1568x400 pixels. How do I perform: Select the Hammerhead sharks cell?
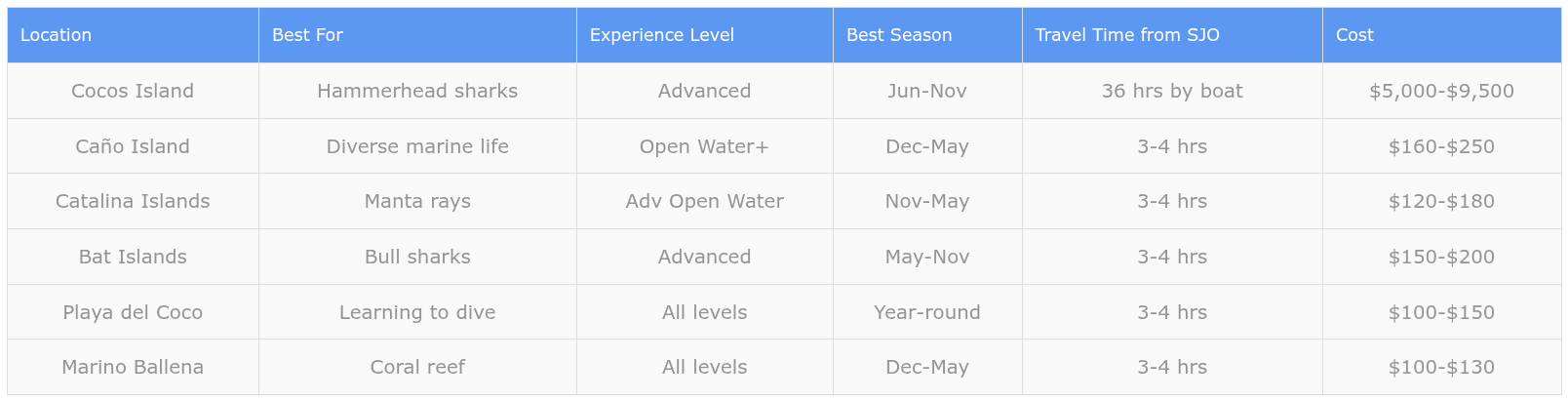point(417,91)
